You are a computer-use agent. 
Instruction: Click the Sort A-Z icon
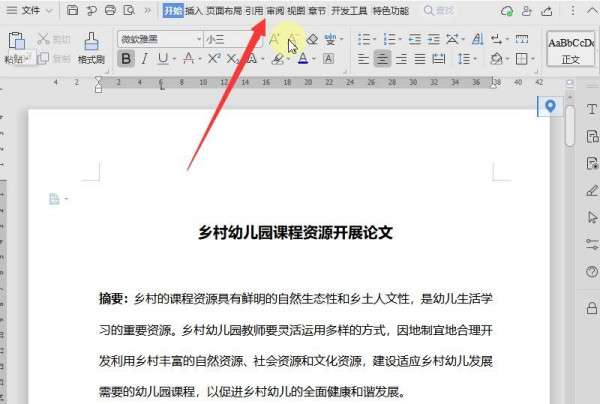pos(478,39)
